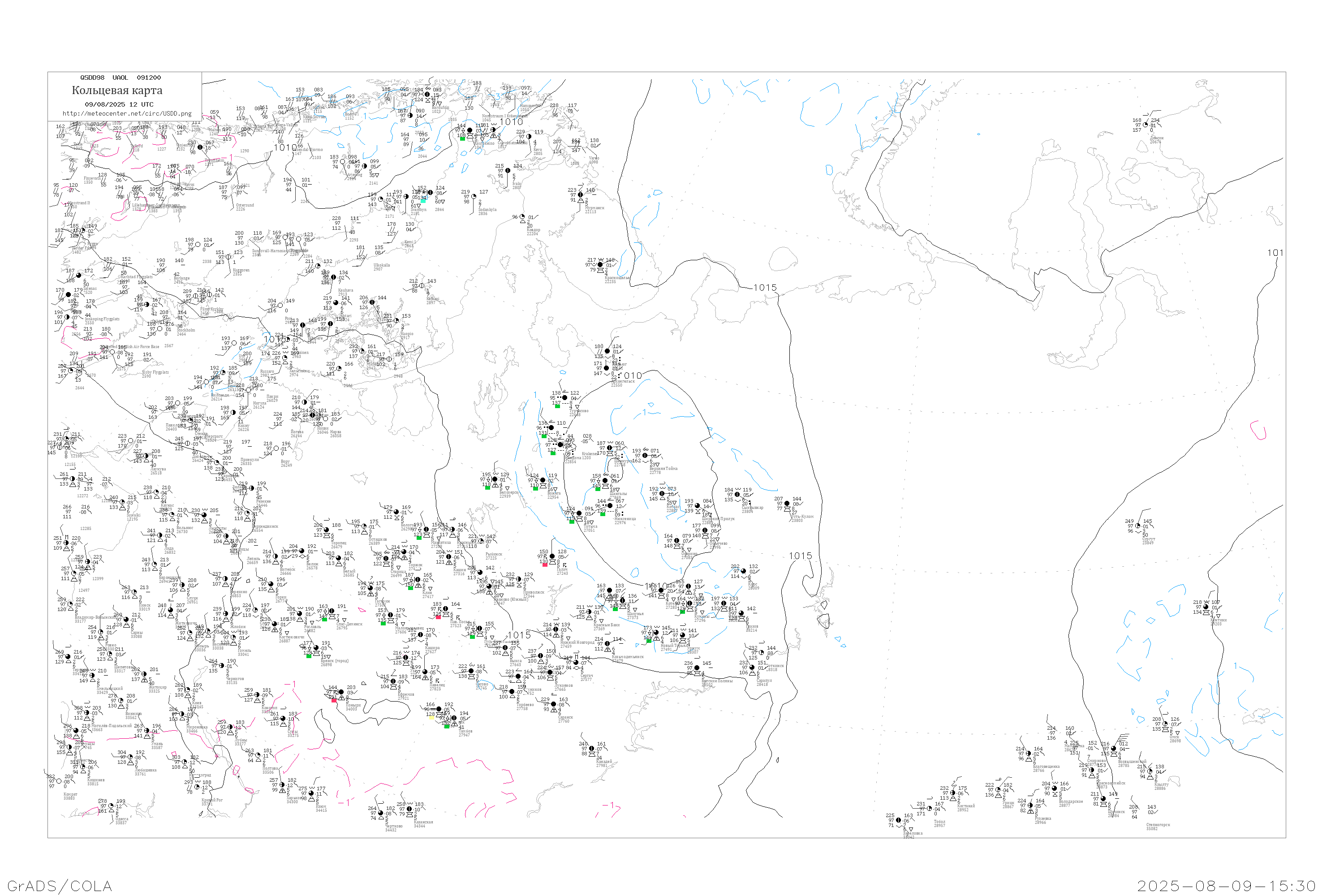
Task: Click the Усть-Кулом station filled circle marker
Action: (787, 504)
